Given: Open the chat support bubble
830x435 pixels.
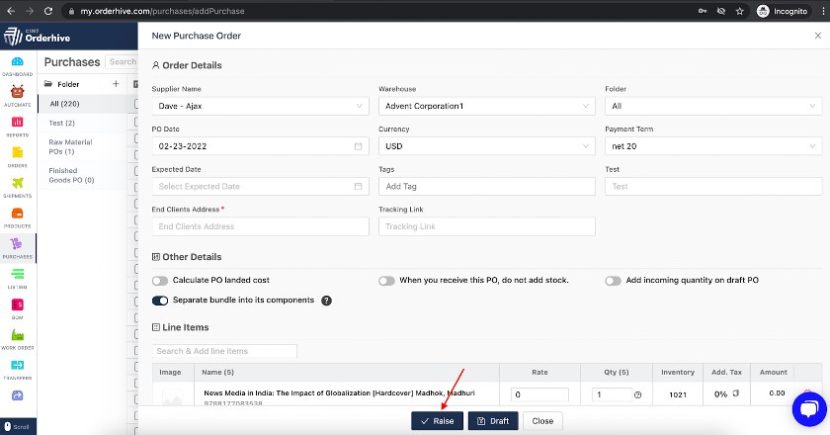Looking at the screenshot, I should [808, 409].
